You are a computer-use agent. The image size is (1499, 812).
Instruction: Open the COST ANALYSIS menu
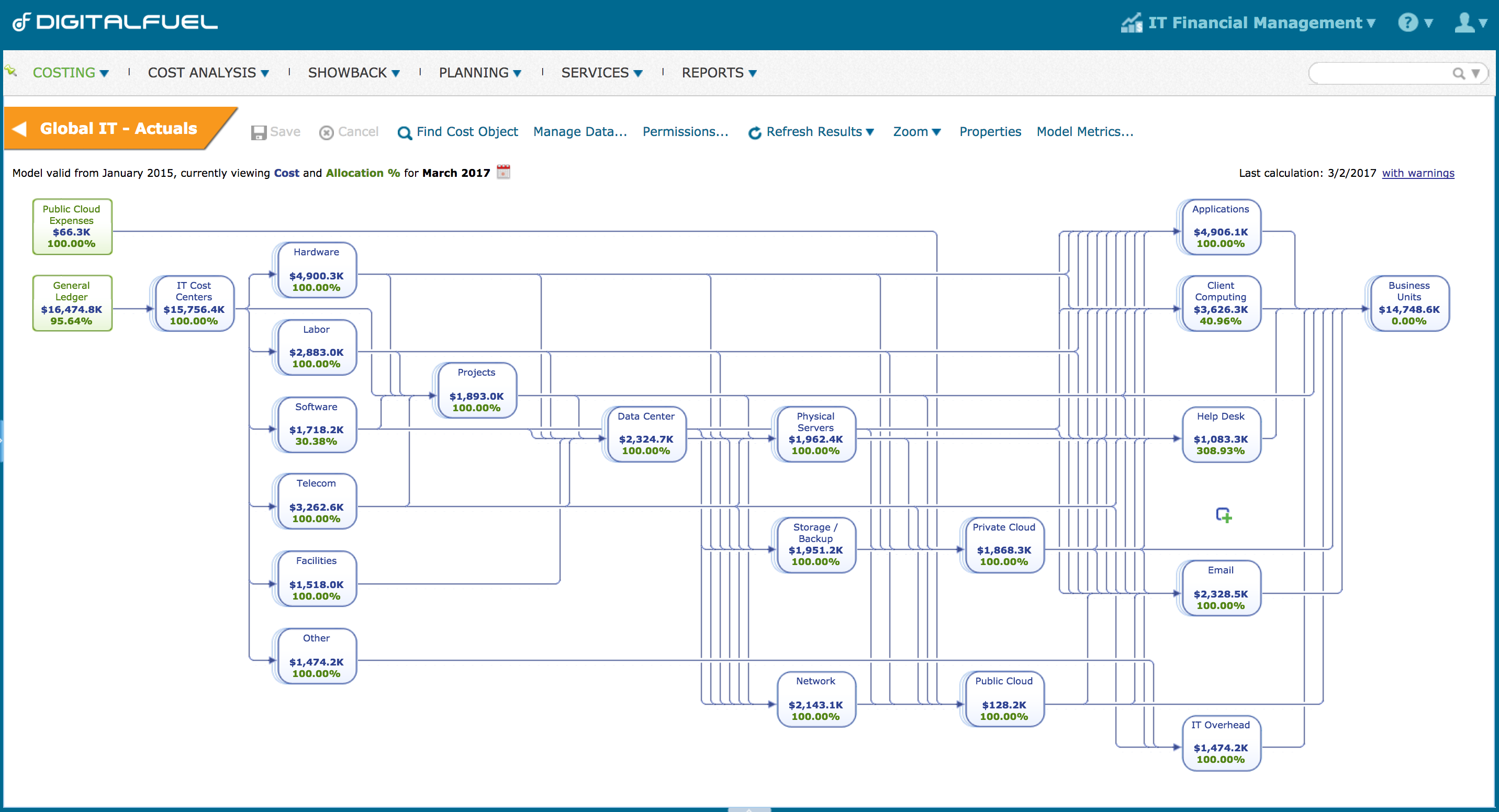click(208, 73)
